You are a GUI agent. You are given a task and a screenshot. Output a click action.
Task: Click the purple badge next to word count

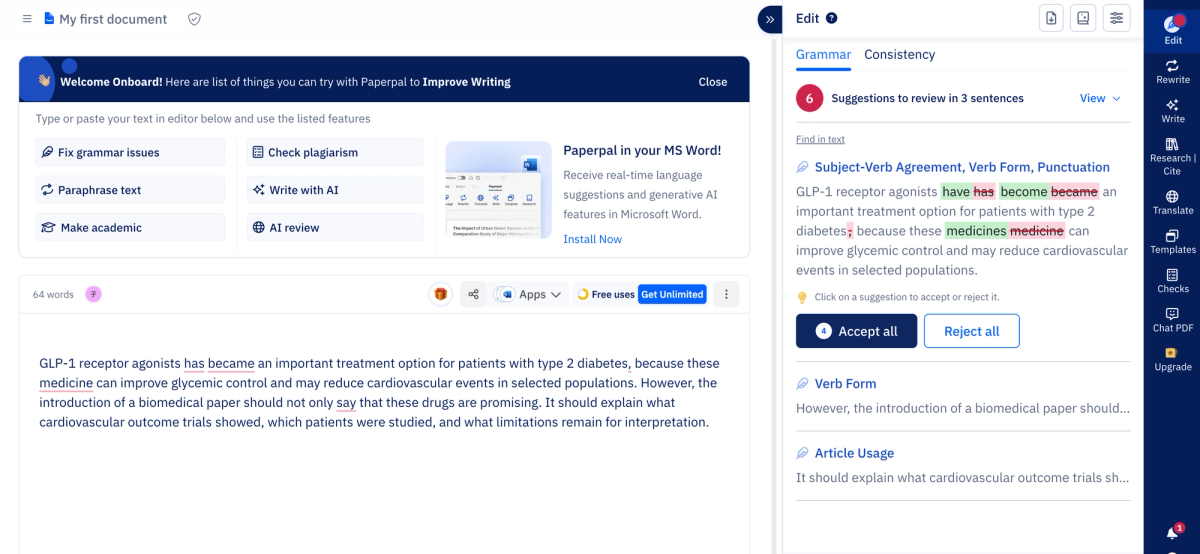(x=93, y=294)
